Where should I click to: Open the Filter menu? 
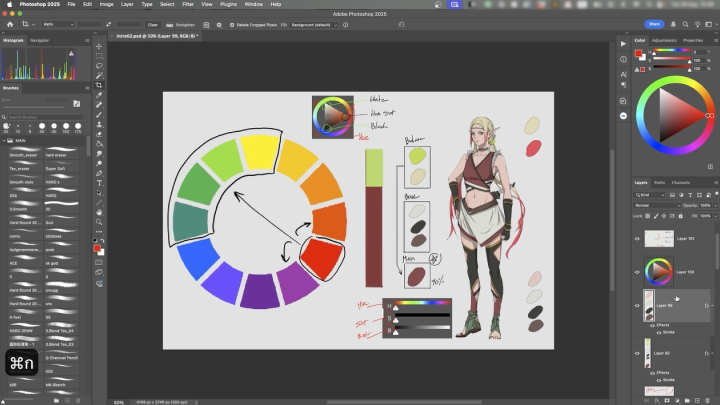click(x=186, y=4)
